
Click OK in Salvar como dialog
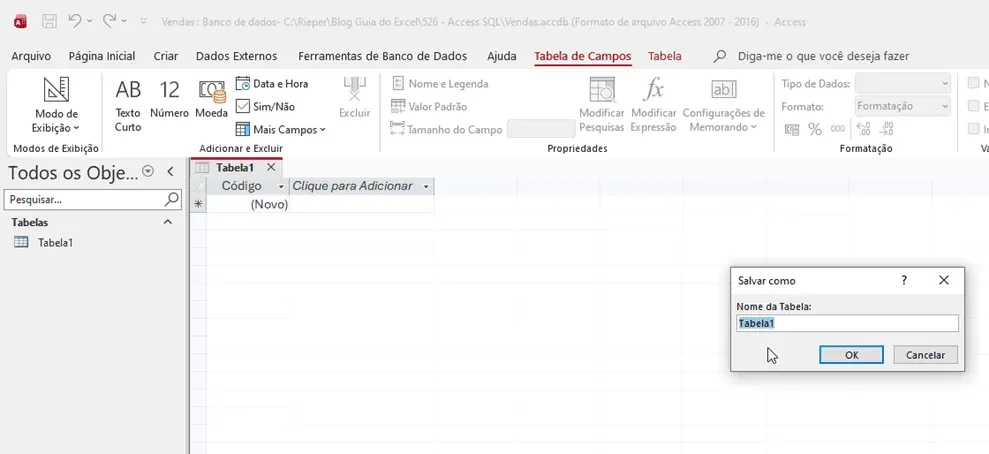(851, 355)
